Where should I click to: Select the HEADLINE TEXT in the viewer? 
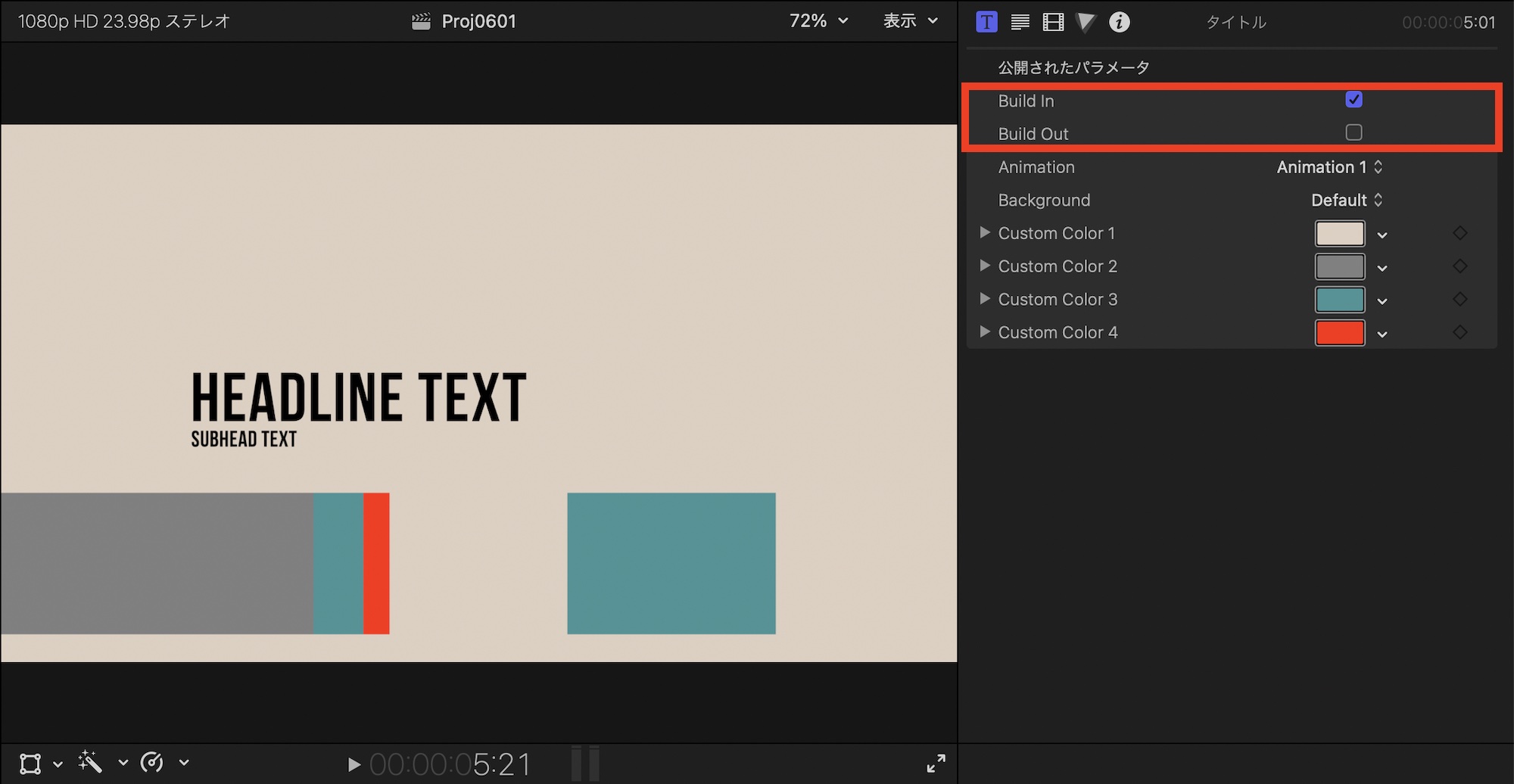pos(358,397)
